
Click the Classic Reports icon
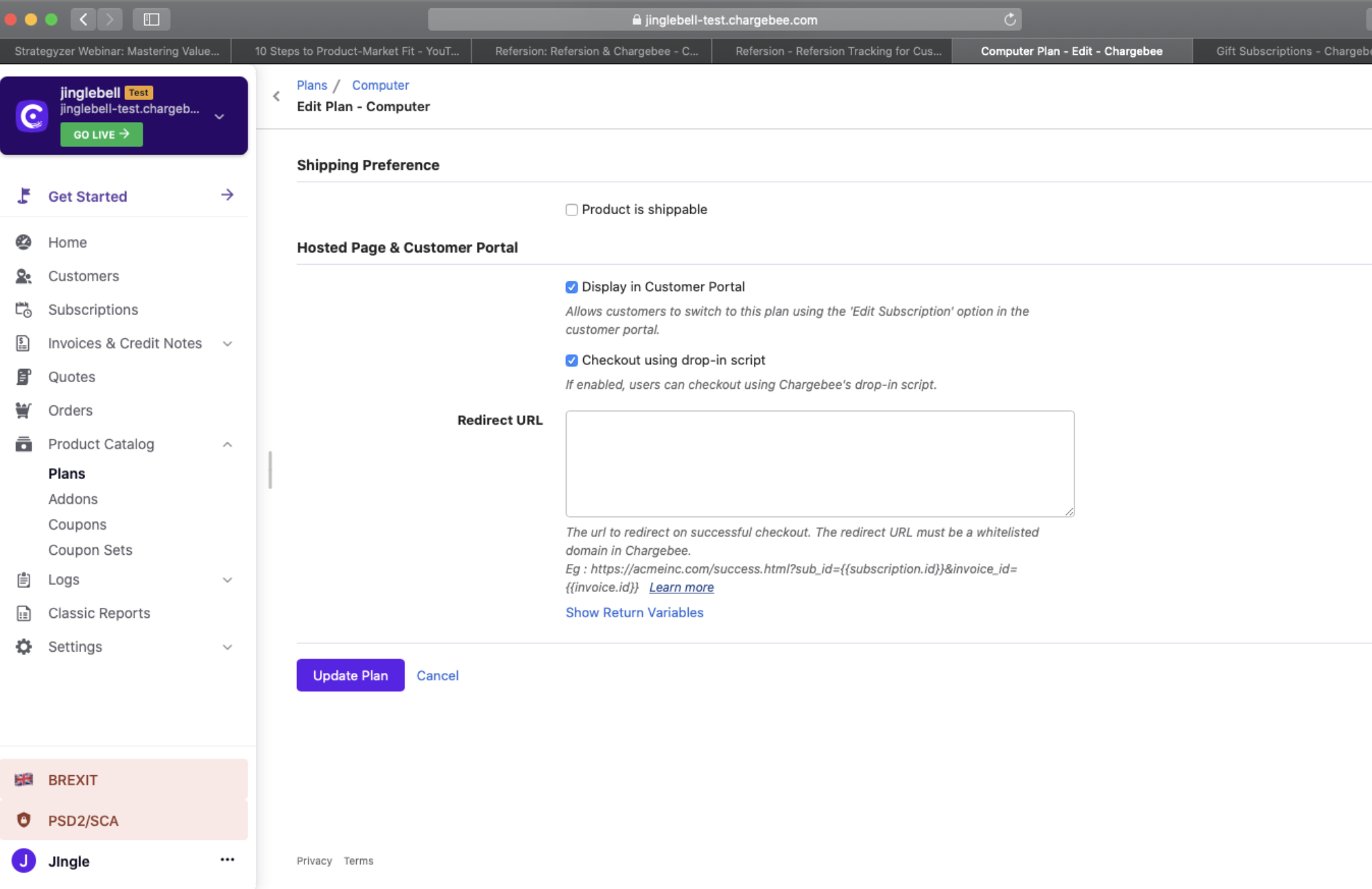(x=23, y=613)
